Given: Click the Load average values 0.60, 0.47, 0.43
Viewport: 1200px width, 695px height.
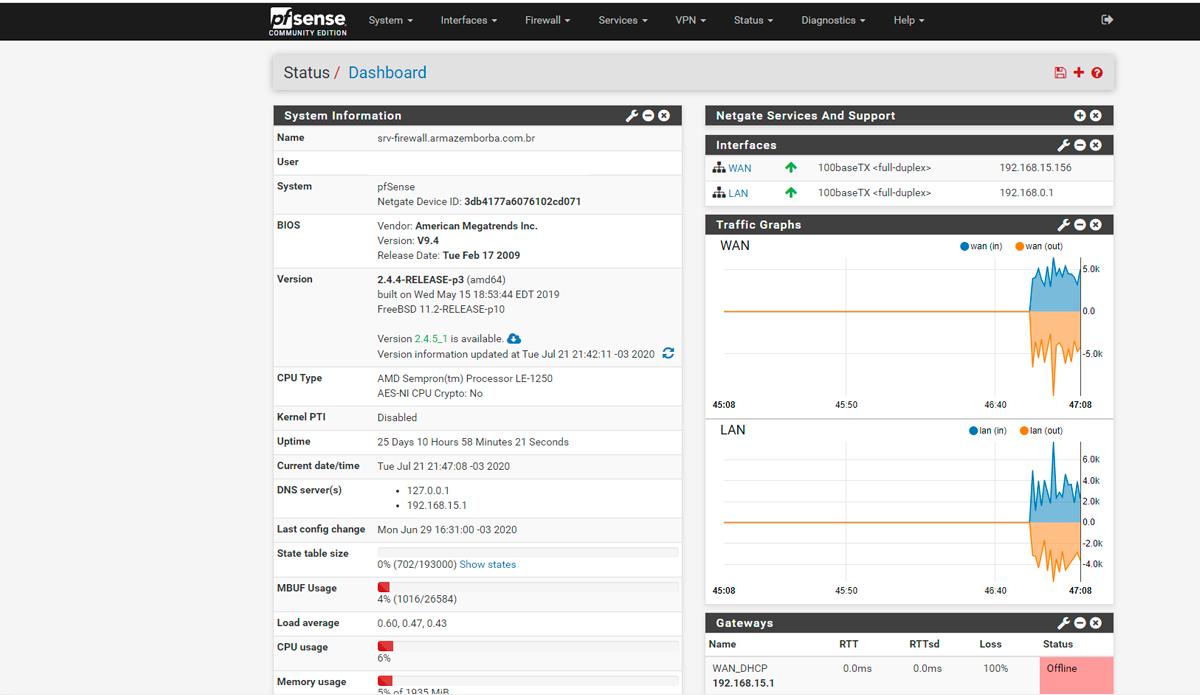Looking at the screenshot, I should (412, 623).
